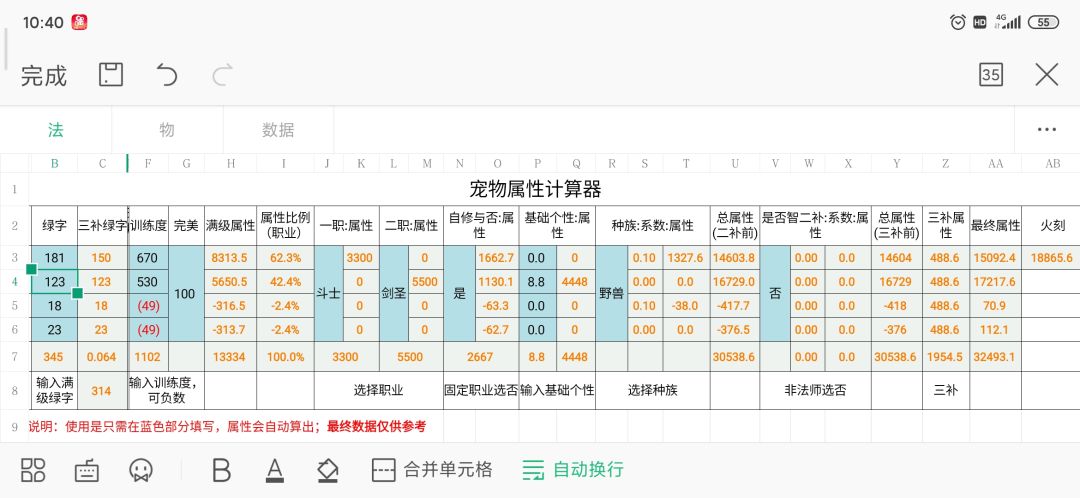Tap the redo arrow icon

tap(222, 74)
